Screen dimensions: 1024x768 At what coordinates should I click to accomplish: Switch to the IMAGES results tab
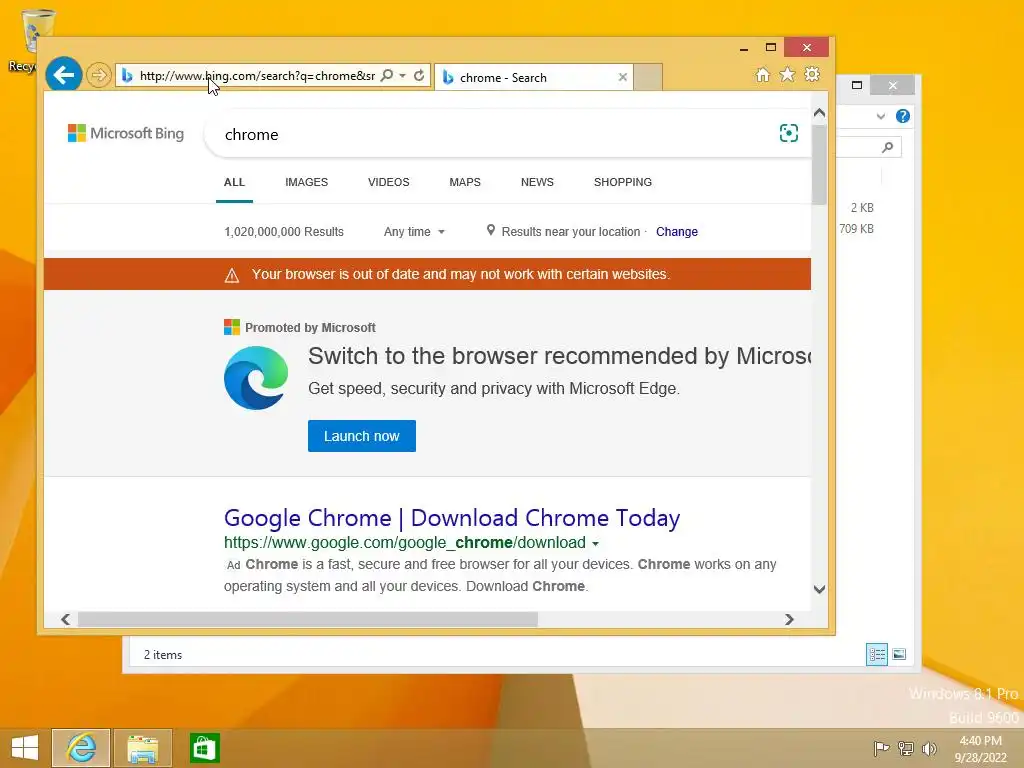(306, 182)
